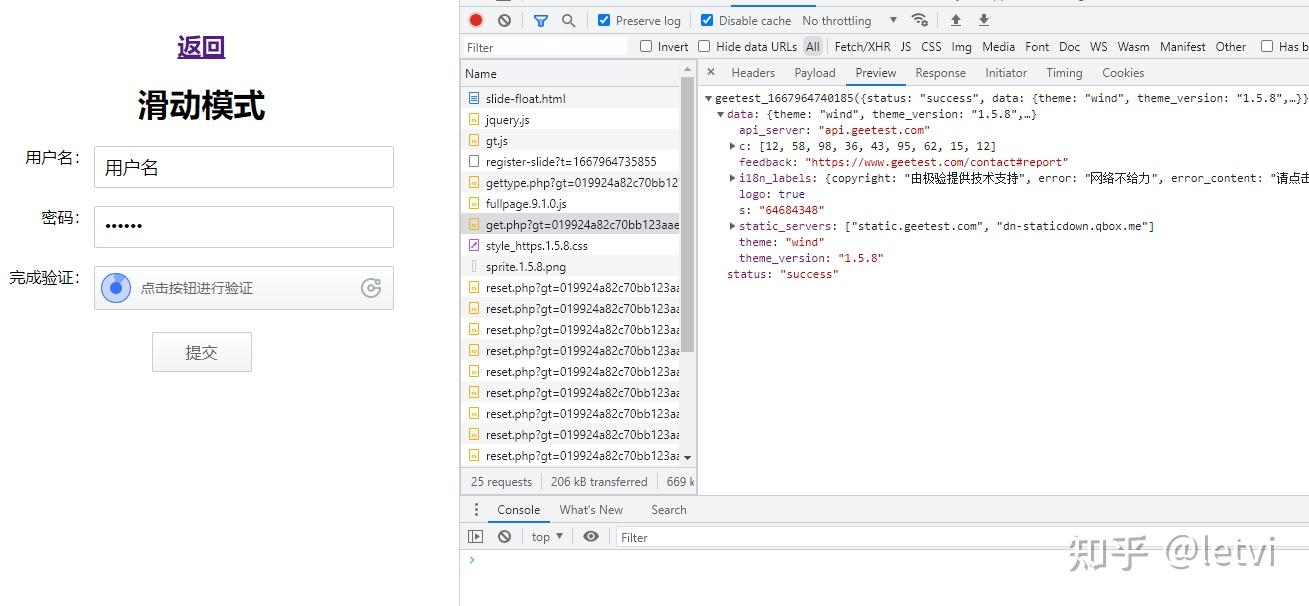The width and height of the screenshot is (1309, 606).
Task: Enable Hide data URLs checkbox
Action: pyautogui.click(x=704, y=46)
